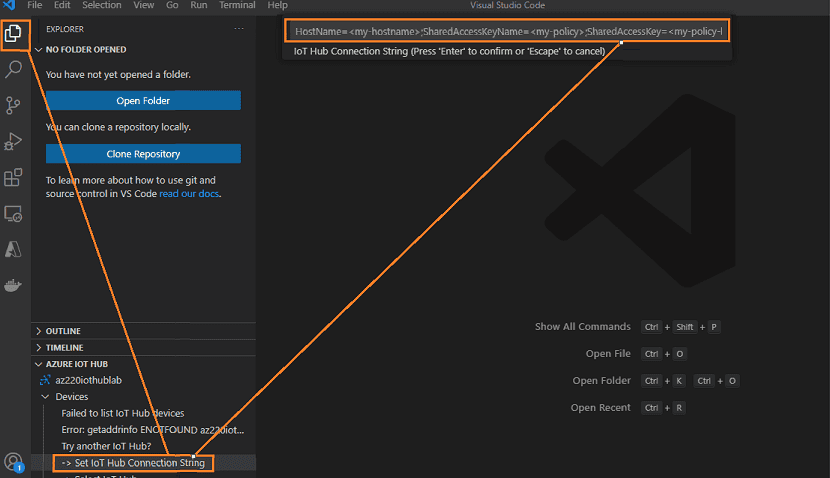Click the VS Code logo in title bar
Viewport: 830px width, 478px height.
[9, 5]
